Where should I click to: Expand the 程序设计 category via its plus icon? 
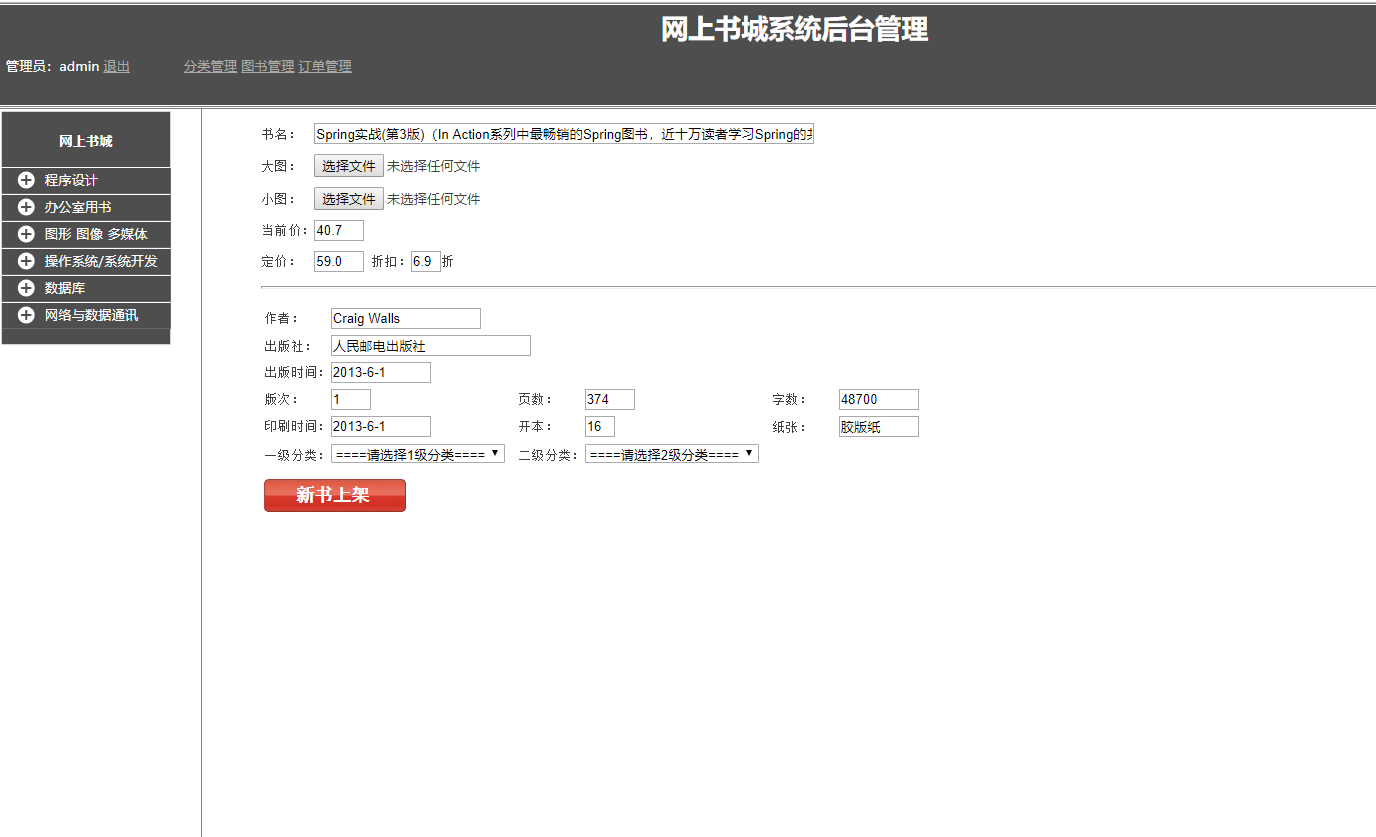click(x=25, y=180)
